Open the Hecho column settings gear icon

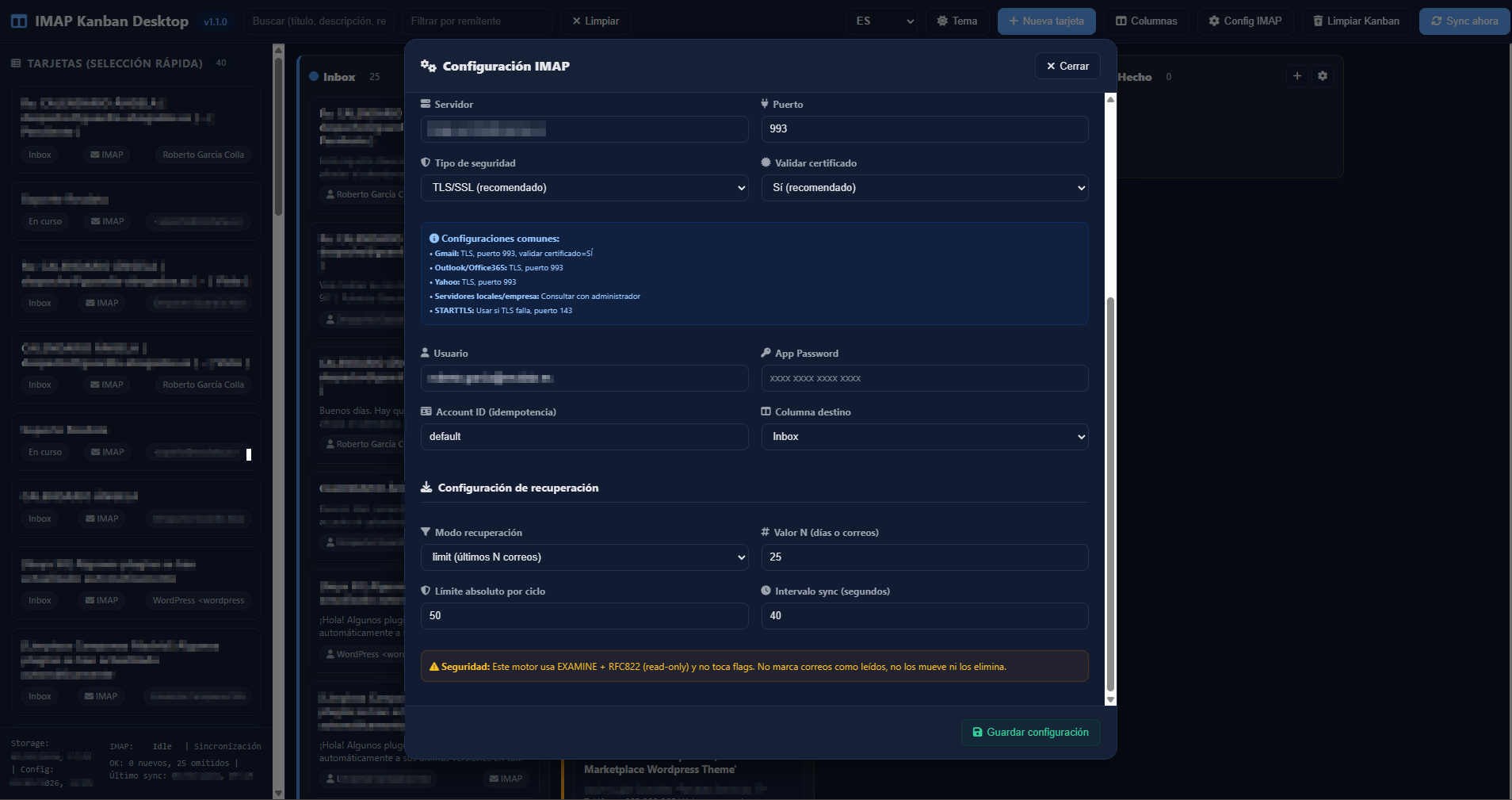[x=1322, y=76]
